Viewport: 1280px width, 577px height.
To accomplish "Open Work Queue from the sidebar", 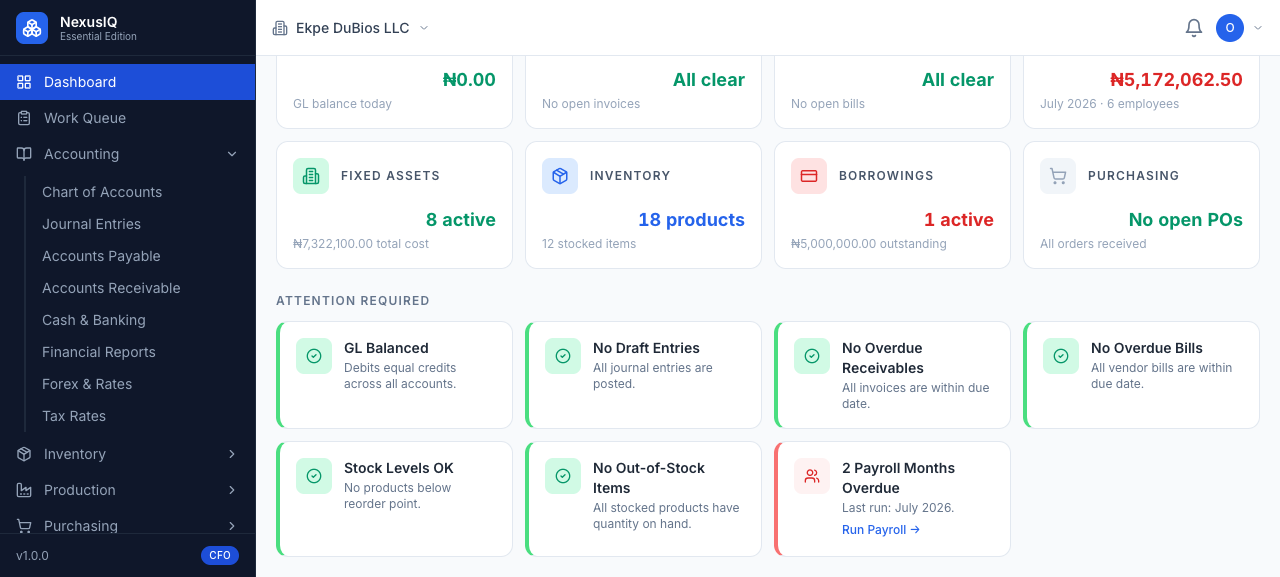I will coord(128,118).
